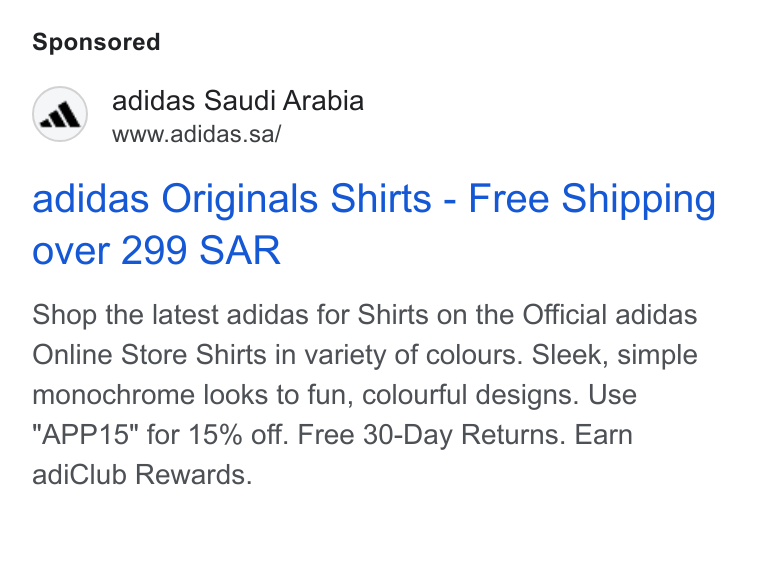Click "Official adidas" in the description
Image resolution: width=760 pixels, height=582 pixels.
coord(610,315)
